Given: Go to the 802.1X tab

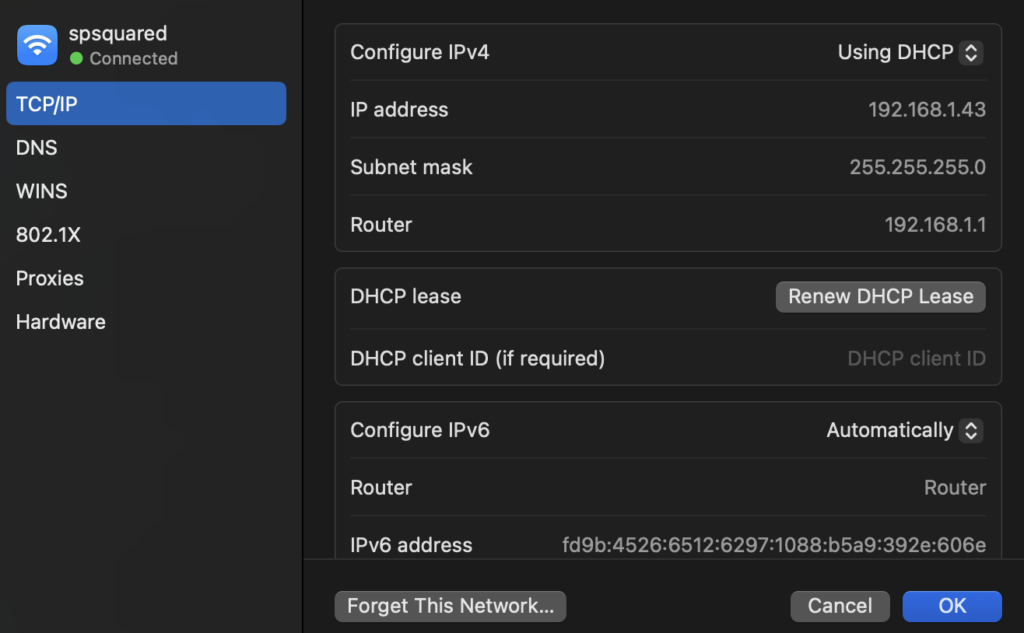Looking at the screenshot, I should pos(48,235).
